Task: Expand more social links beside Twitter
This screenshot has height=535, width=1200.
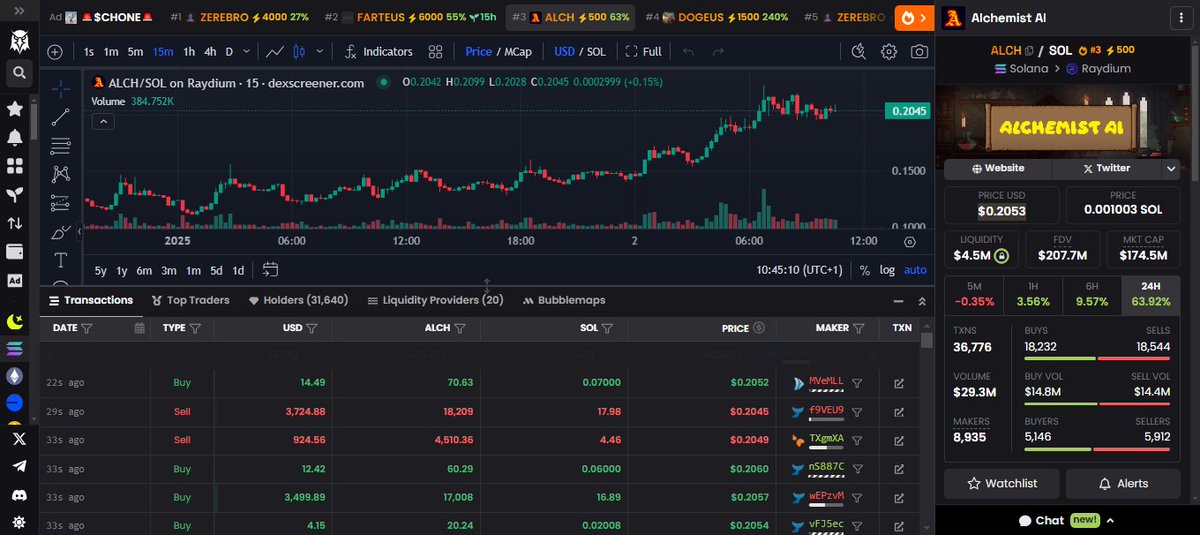Action: pyautogui.click(x=1171, y=169)
